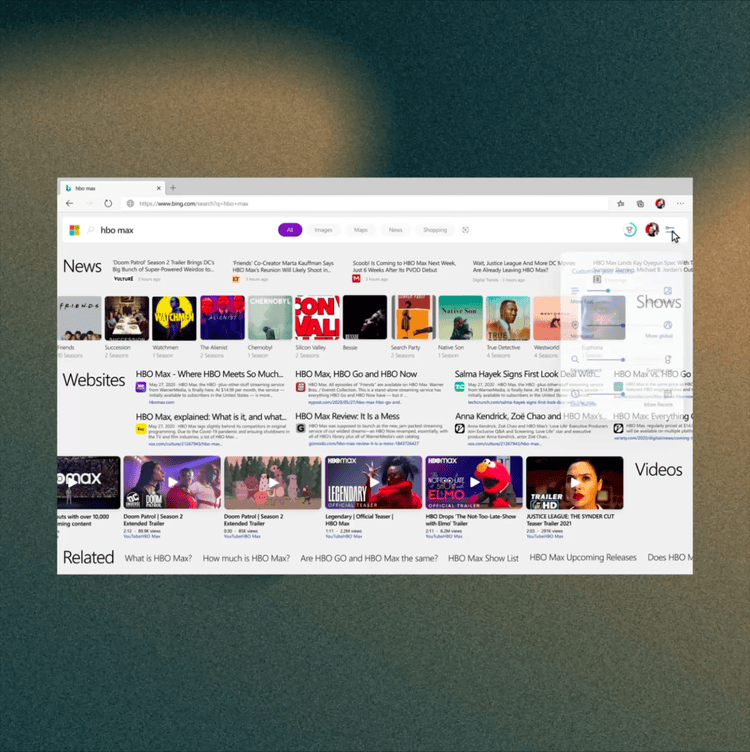Select The Alienist show thumbnail
This screenshot has height=752, width=750.
pyautogui.click(x=222, y=317)
